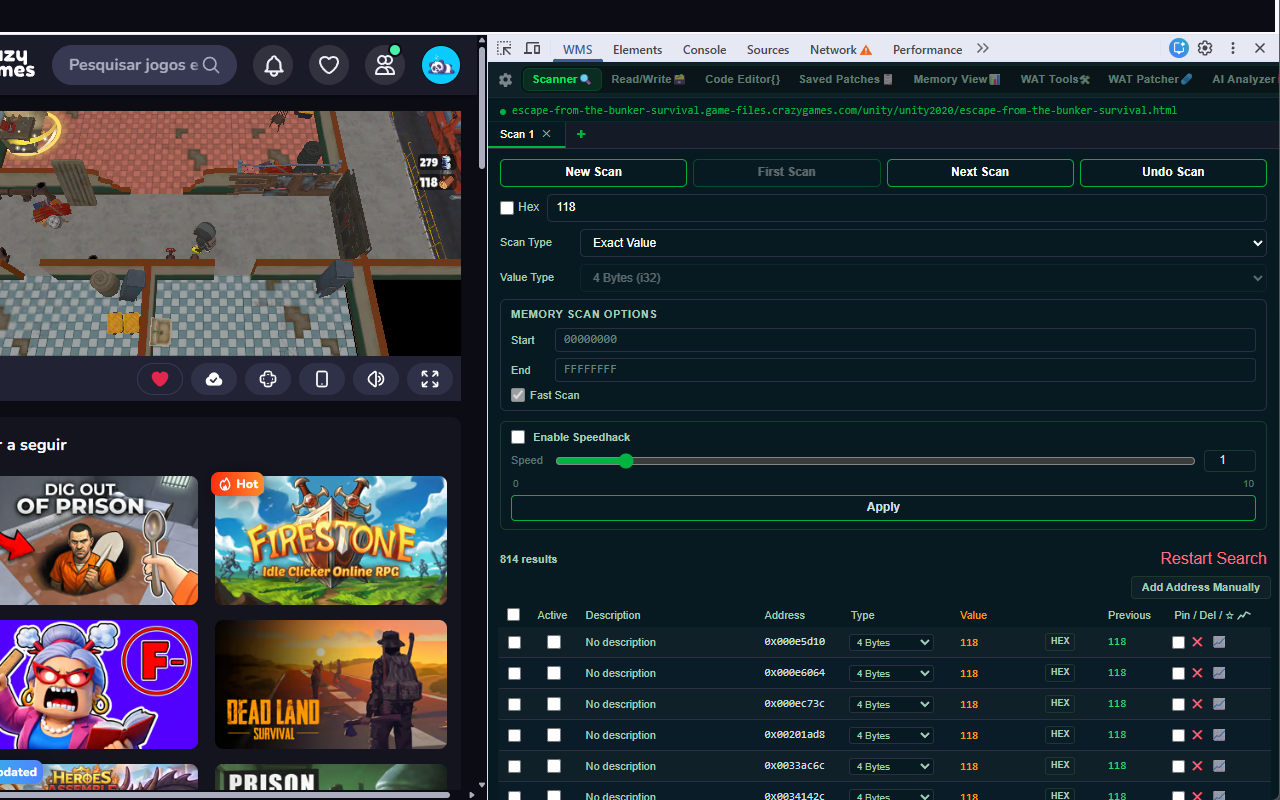Open the graph icon for address 0x0033ac6c
This screenshot has height=800, width=1280.
pos(1219,766)
